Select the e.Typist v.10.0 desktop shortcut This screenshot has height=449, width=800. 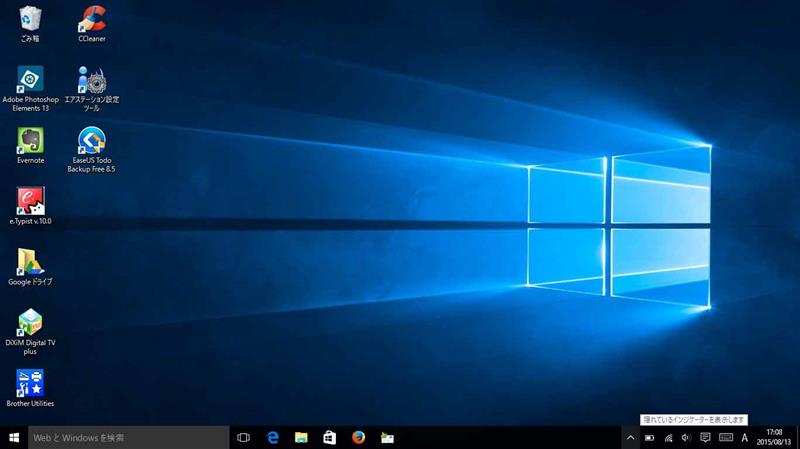pos(30,206)
